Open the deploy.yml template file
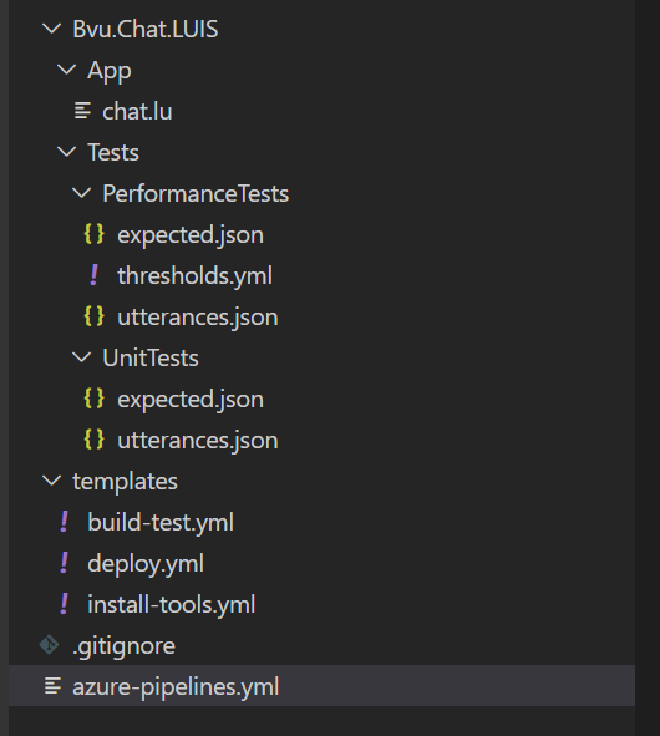660x736 pixels. tap(145, 563)
